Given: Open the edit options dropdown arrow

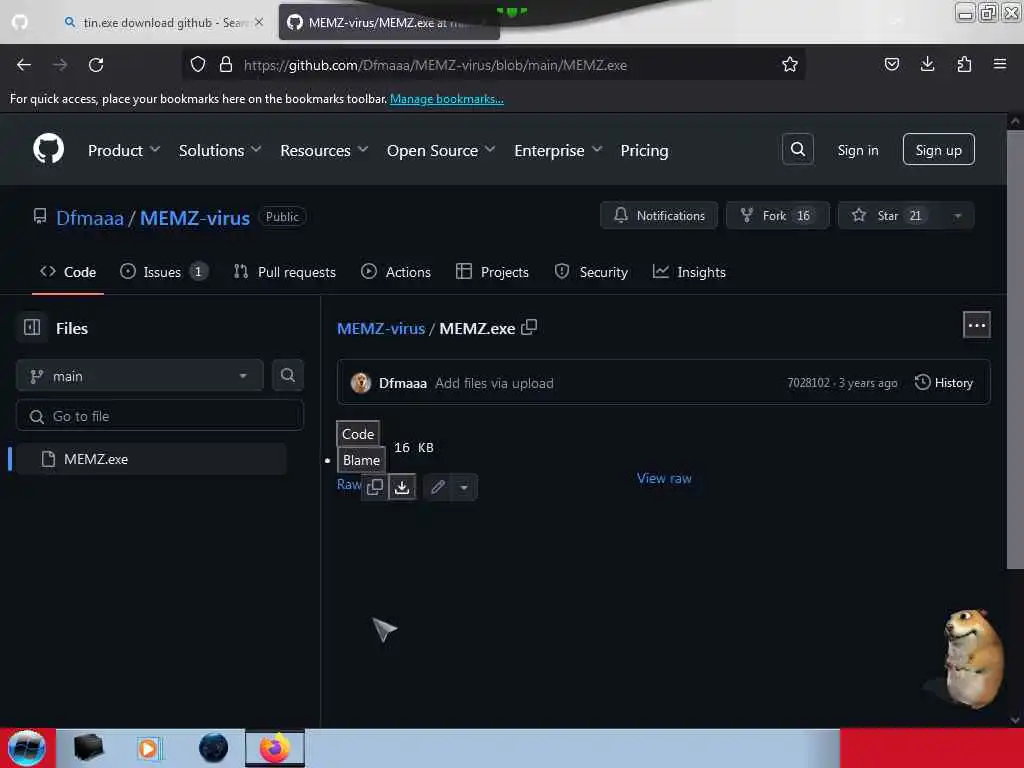Looking at the screenshot, I should coord(464,487).
